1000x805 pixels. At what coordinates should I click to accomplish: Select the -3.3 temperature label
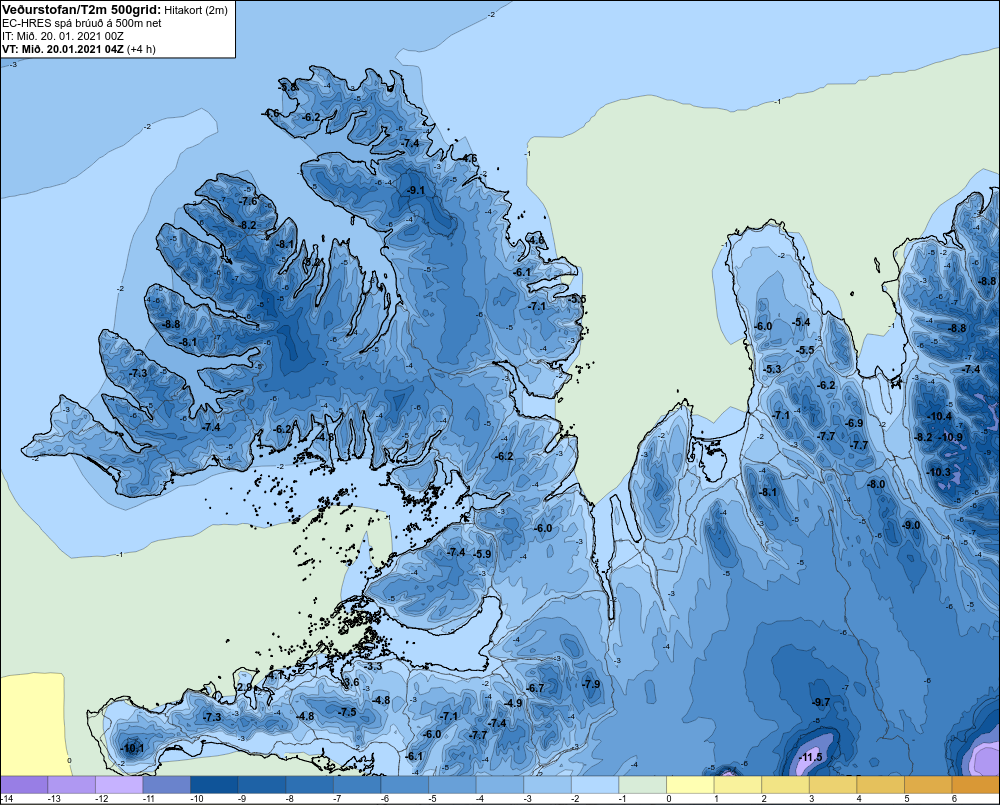pyautogui.click(x=373, y=666)
